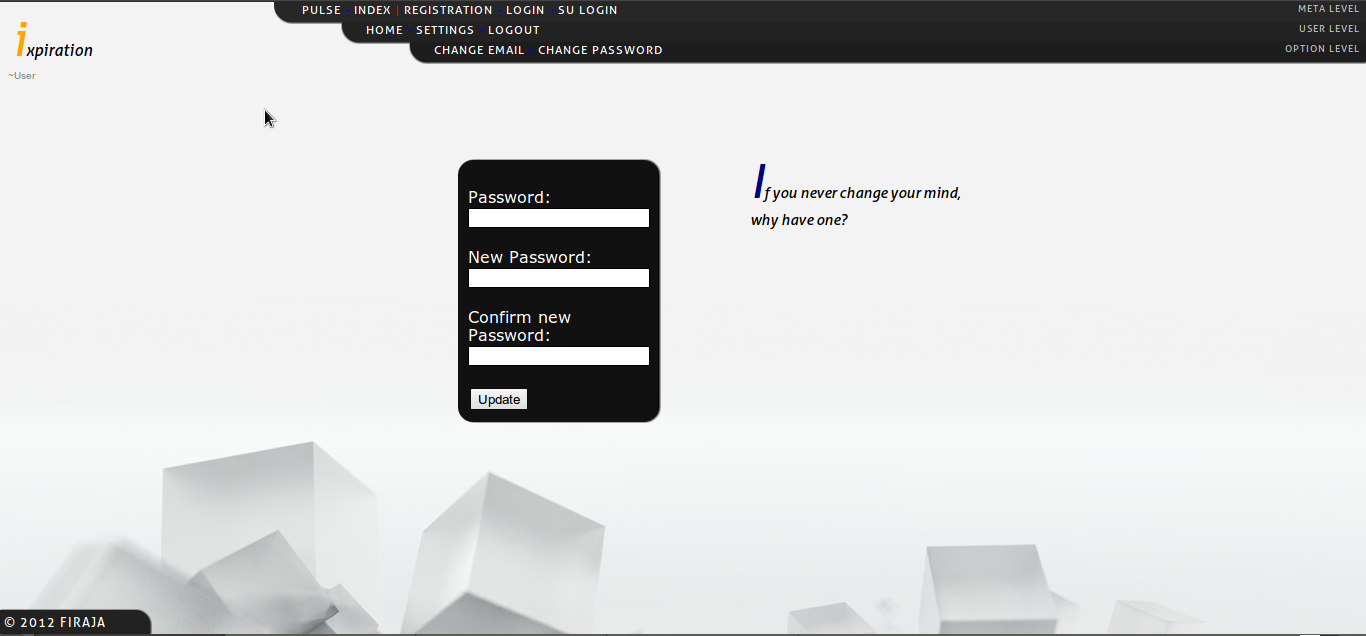
Task: Click the META LEVEL label
Action: [x=1329, y=8]
